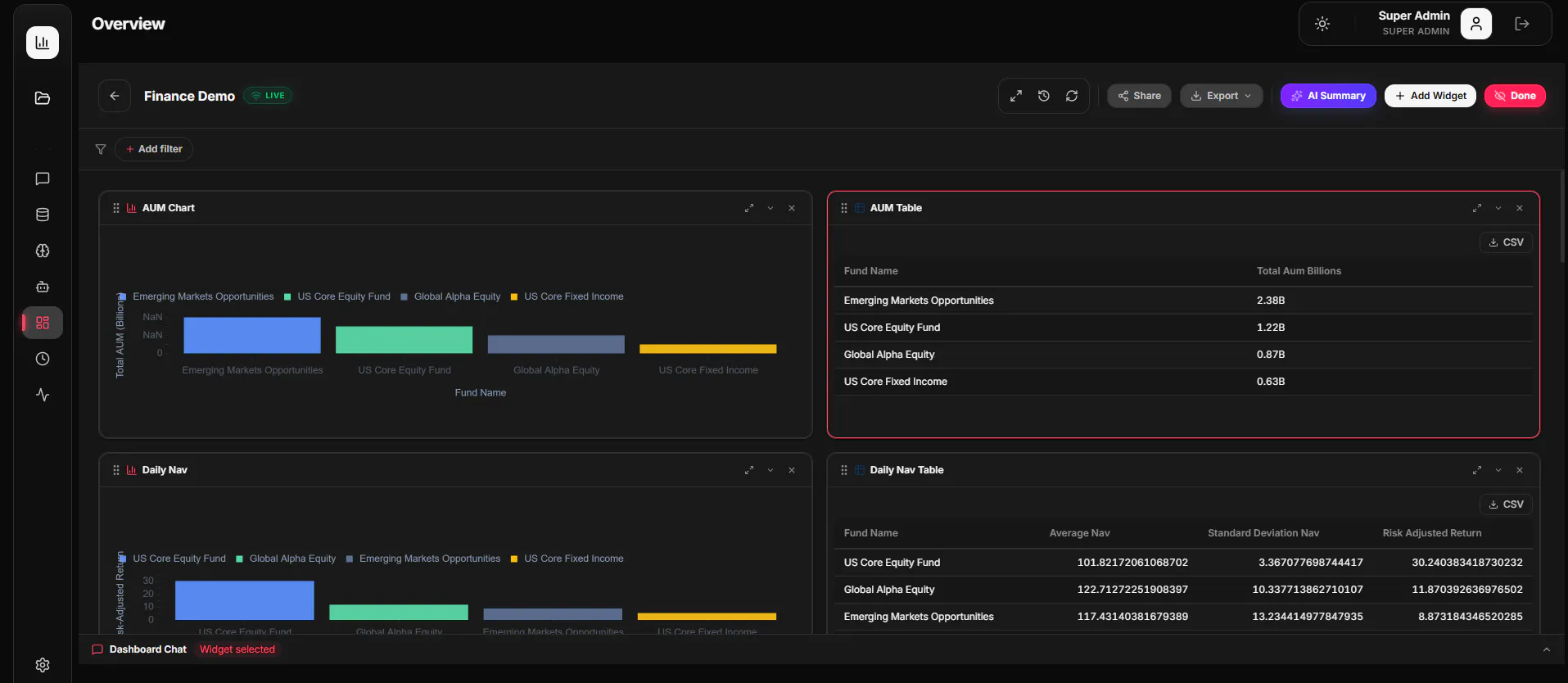Expand the AUM Chart widget
1568x683 pixels.
[x=748, y=208]
